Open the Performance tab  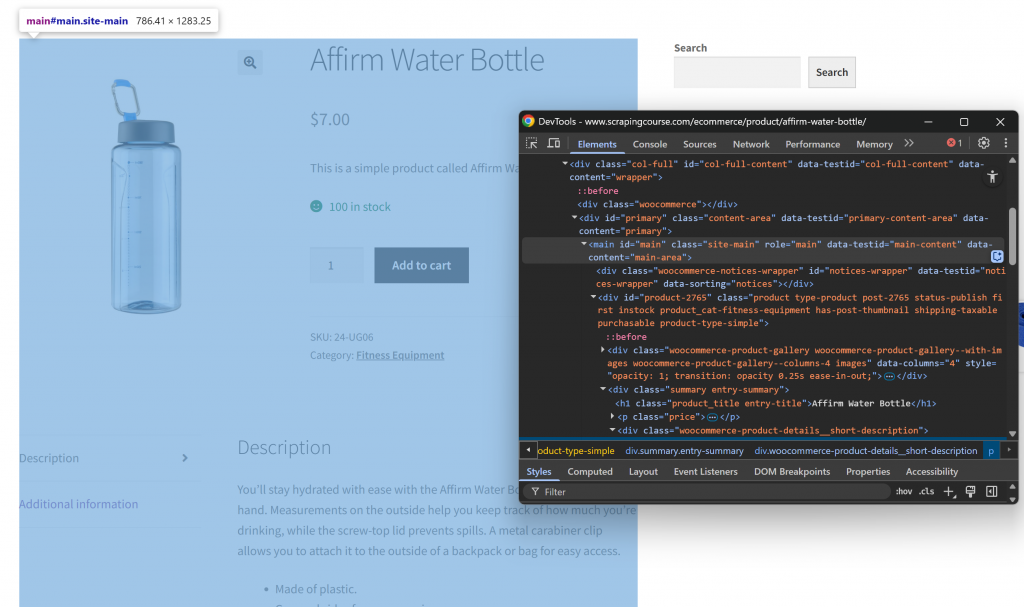tap(812, 144)
